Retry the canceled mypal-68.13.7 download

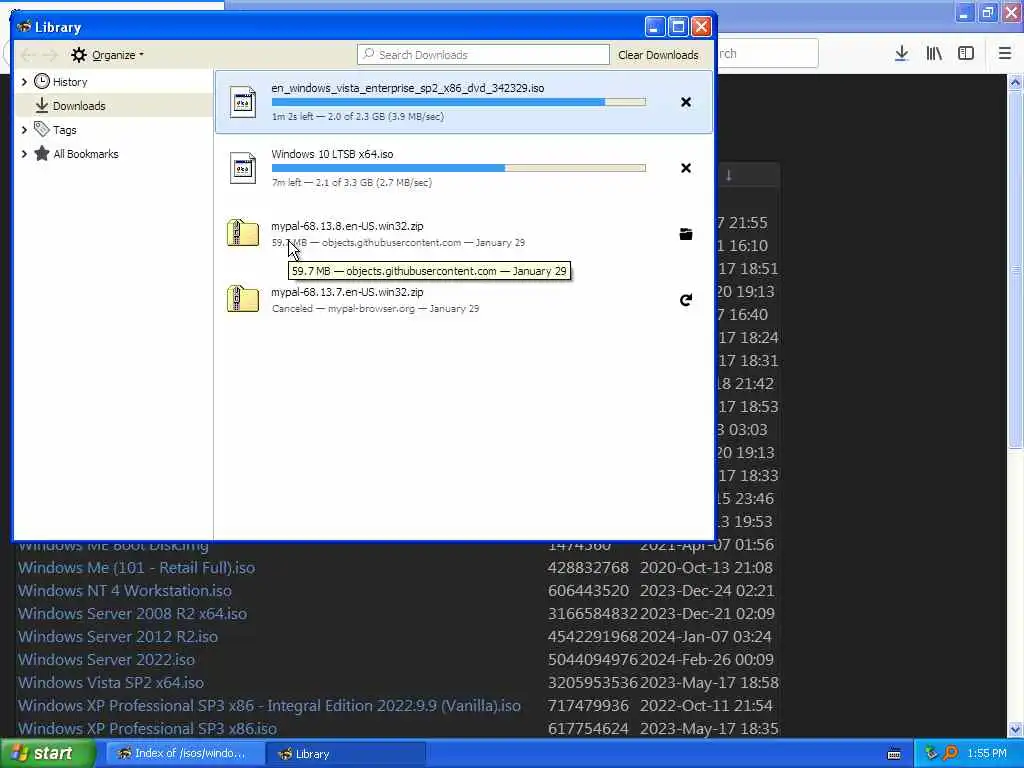[686, 300]
